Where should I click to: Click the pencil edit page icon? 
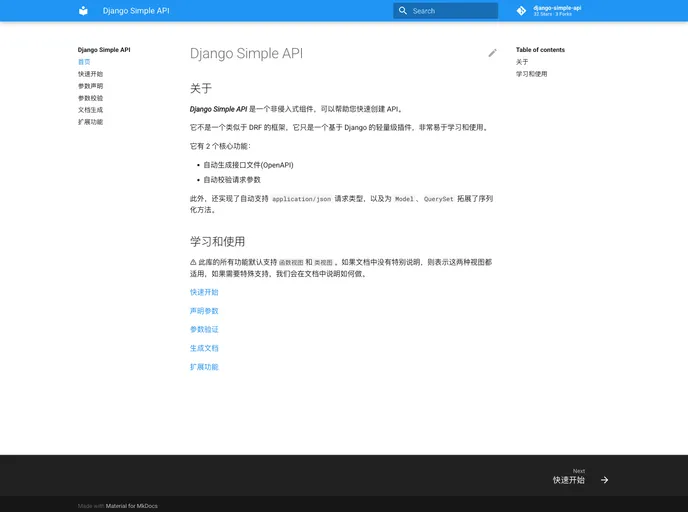492,53
